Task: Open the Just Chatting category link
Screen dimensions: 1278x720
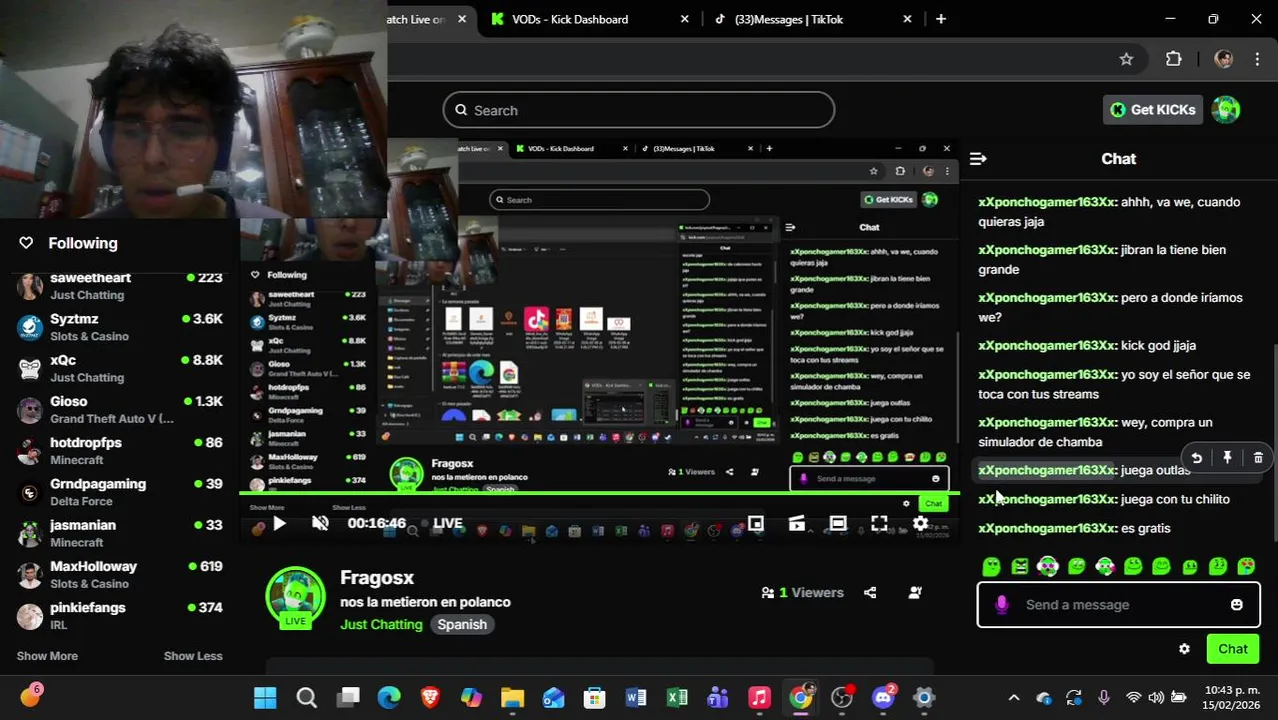Action: click(x=381, y=624)
